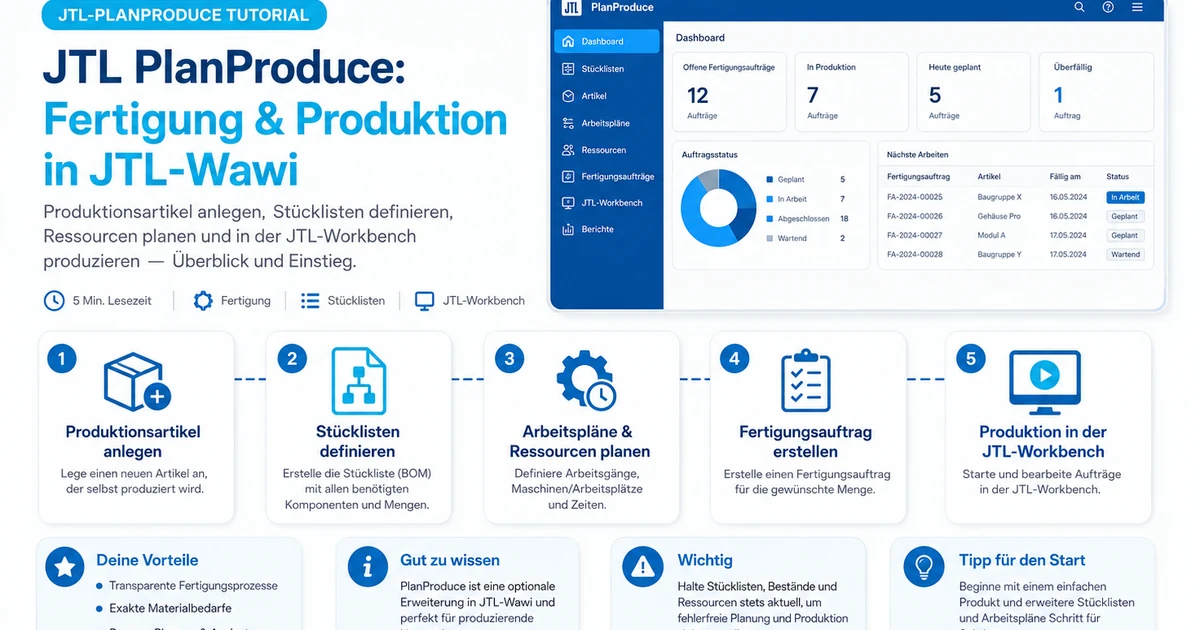Image resolution: width=1200 pixels, height=630 pixels.
Task: Click the Abgeschlossen legend color square
Action: click(769, 219)
